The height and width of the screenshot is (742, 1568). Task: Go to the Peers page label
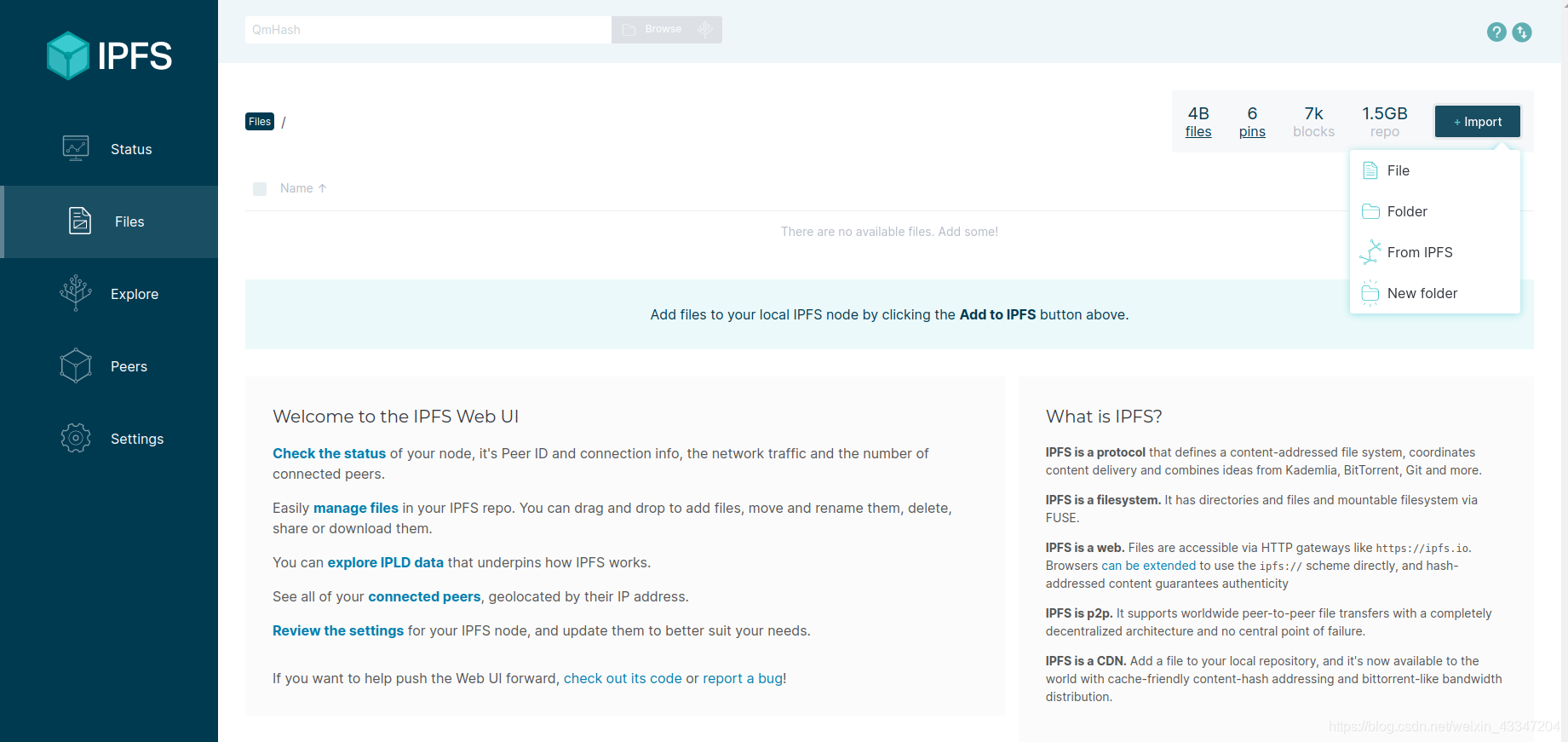point(129,366)
